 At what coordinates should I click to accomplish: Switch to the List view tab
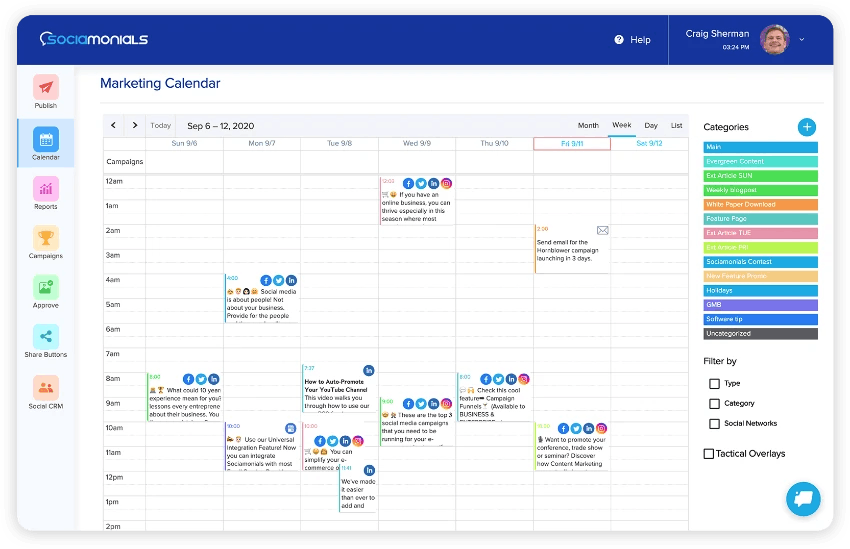pos(677,126)
